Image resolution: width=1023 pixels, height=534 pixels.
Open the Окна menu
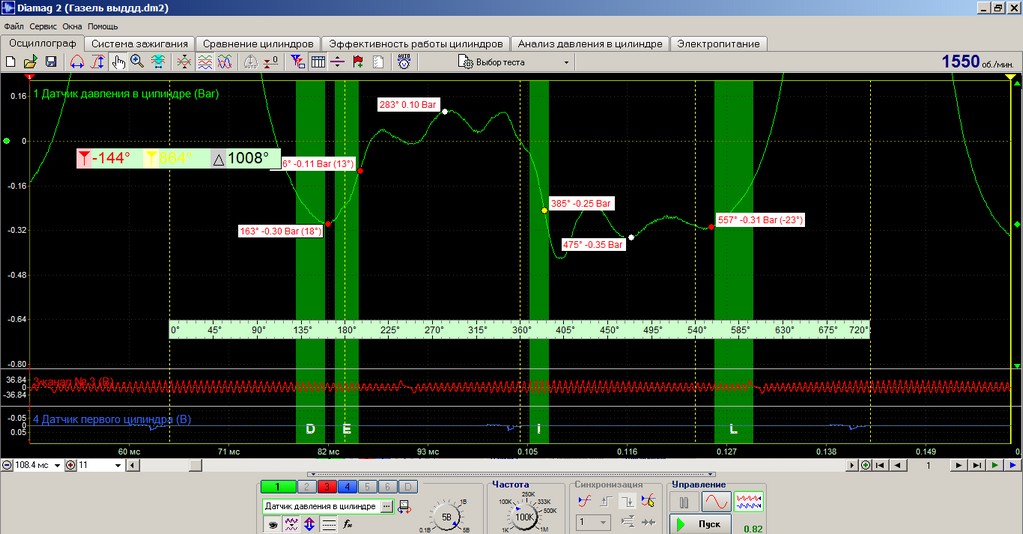coord(72,27)
